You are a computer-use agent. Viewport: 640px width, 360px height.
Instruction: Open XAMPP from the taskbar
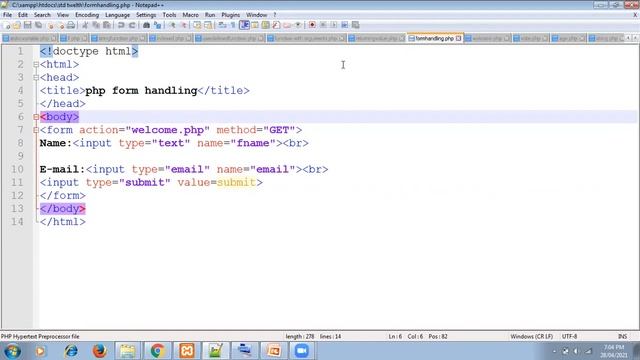pyautogui.click(x=187, y=351)
